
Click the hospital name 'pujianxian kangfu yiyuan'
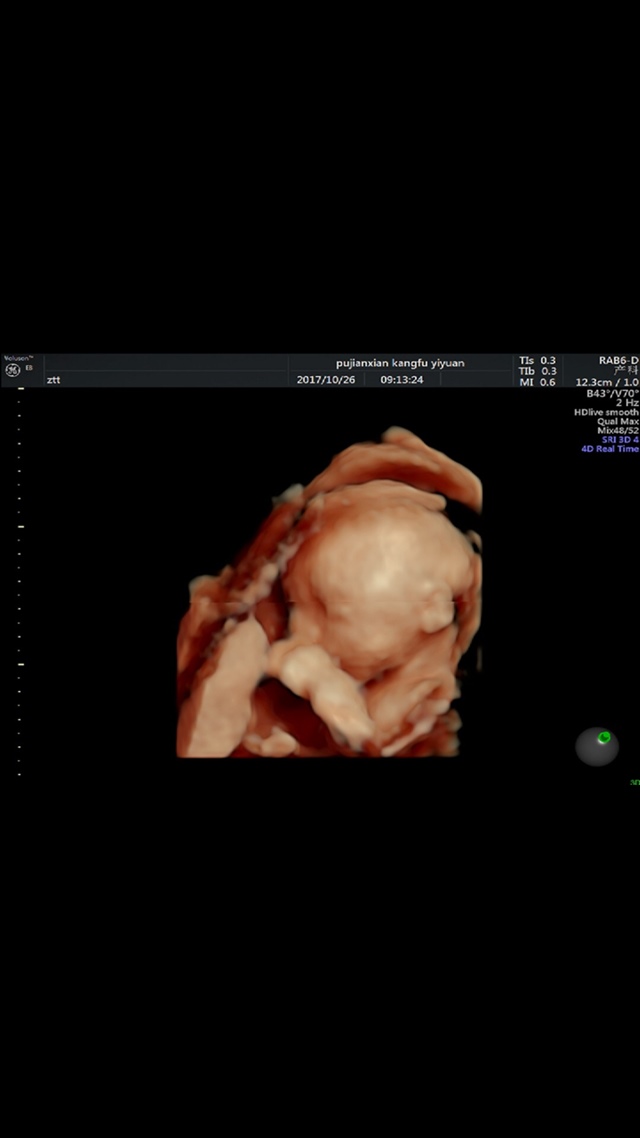(x=400, y=363)
